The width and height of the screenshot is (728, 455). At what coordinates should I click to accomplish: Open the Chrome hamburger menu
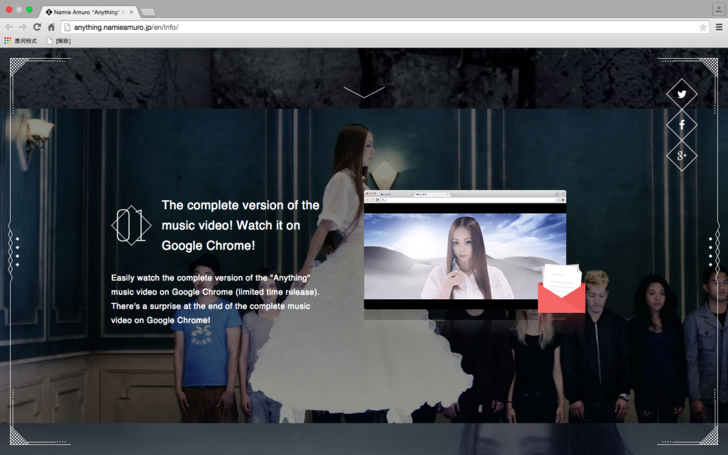[x=718, y=27]
